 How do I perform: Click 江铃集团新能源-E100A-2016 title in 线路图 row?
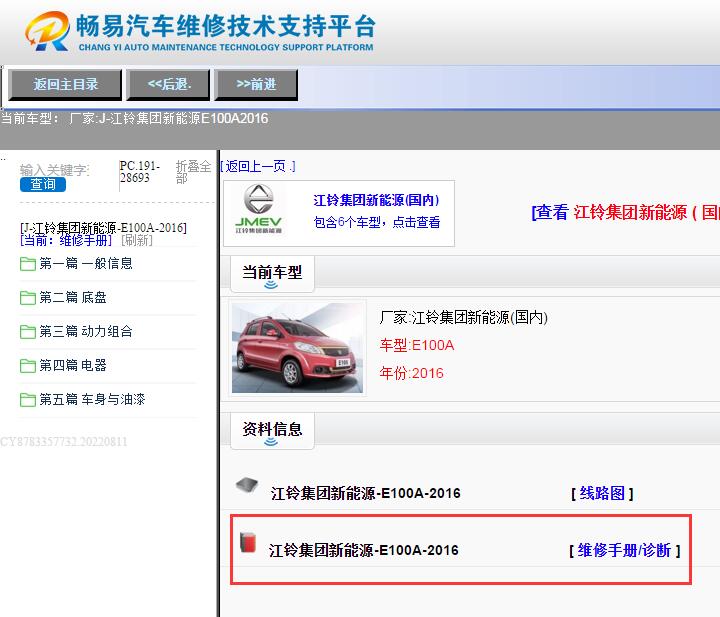[x=366, y=494]
